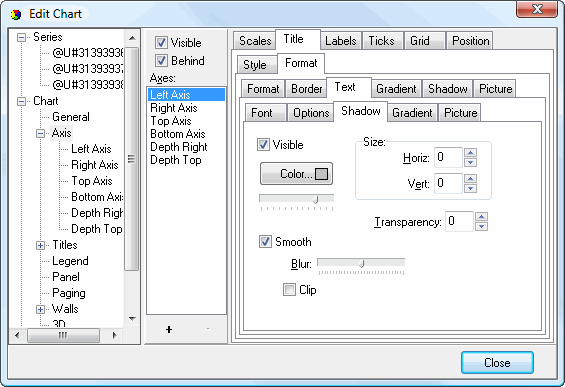Increase Transparency with the up arrow
Screen dimensions: 565x387
(x=481, y=217)
